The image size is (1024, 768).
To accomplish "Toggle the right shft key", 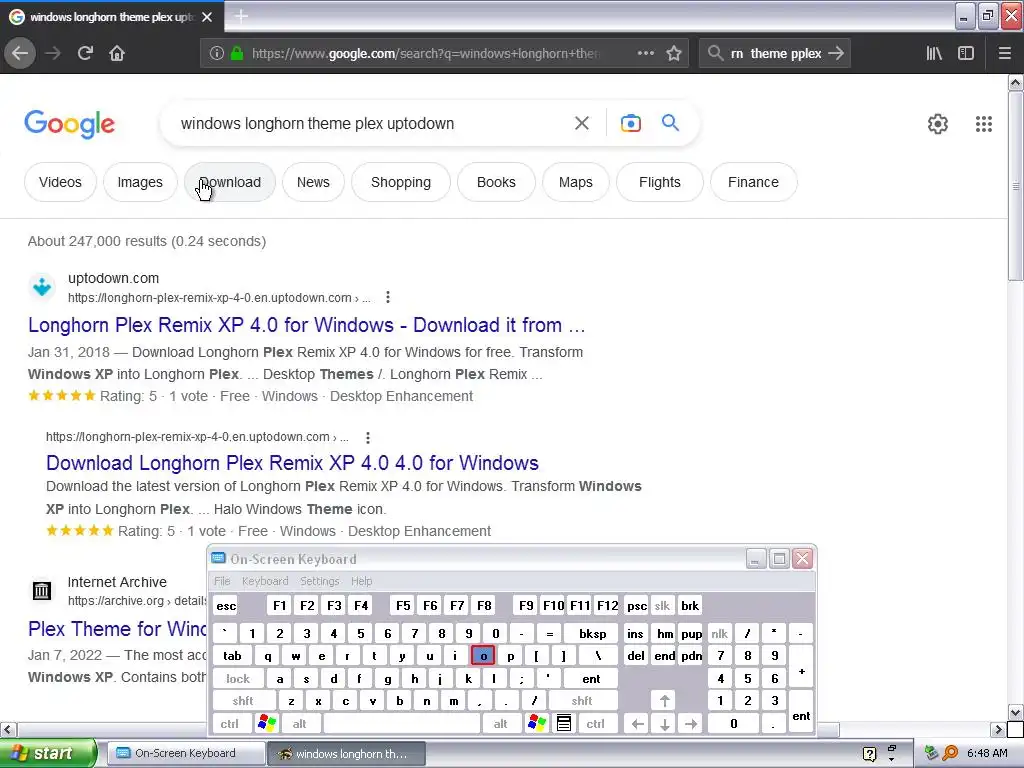I will [x=582, y=701].
